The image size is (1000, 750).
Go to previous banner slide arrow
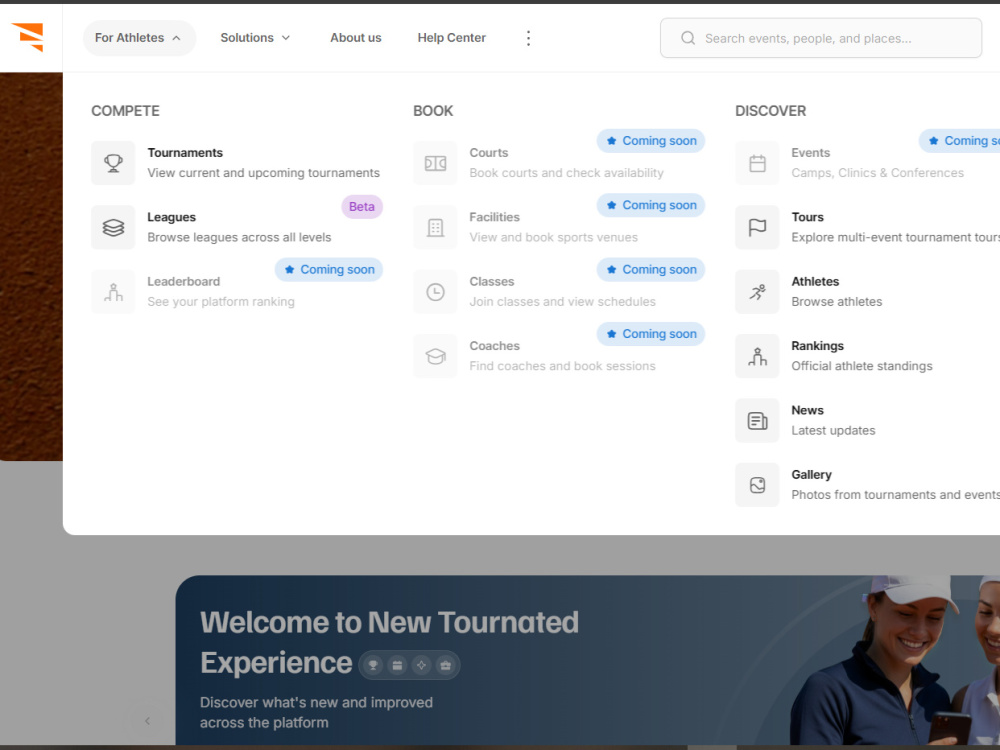tap(147, 721)
